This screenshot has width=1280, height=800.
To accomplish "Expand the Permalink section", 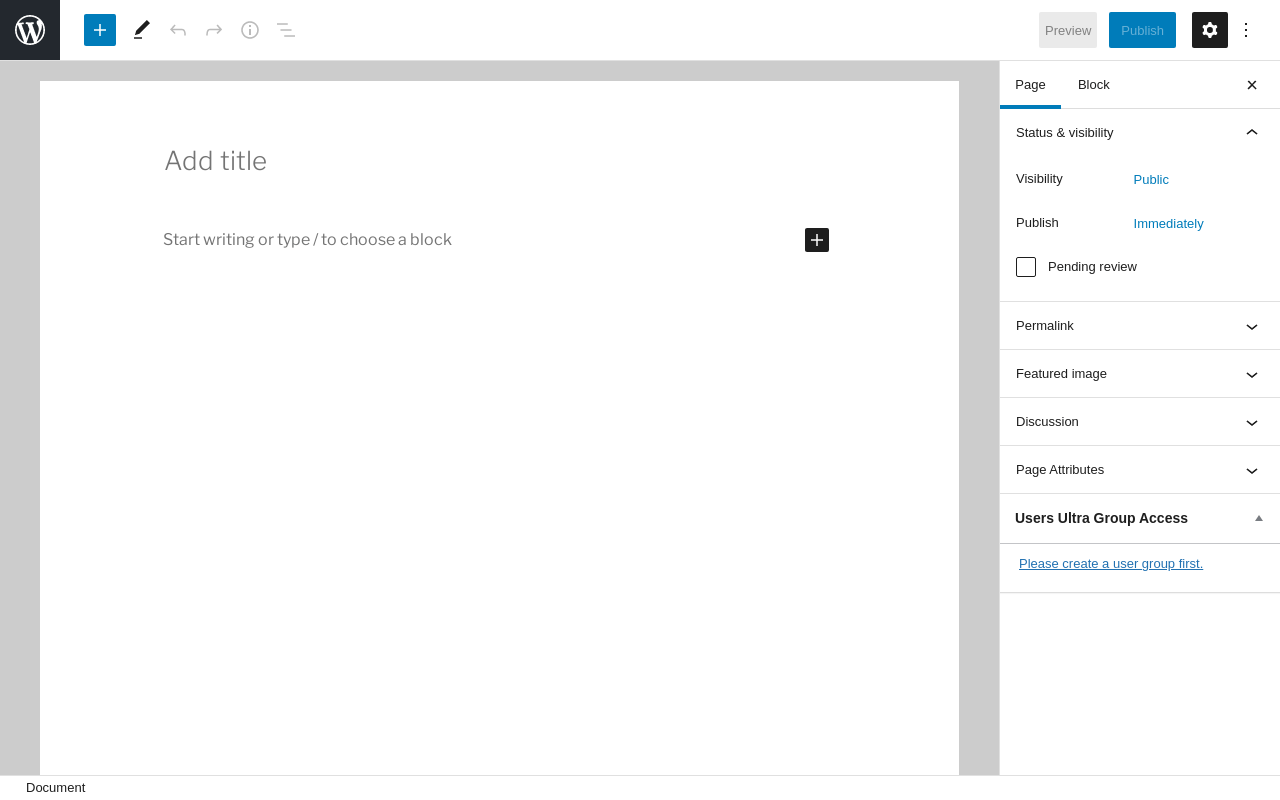I will [1140, 326].
